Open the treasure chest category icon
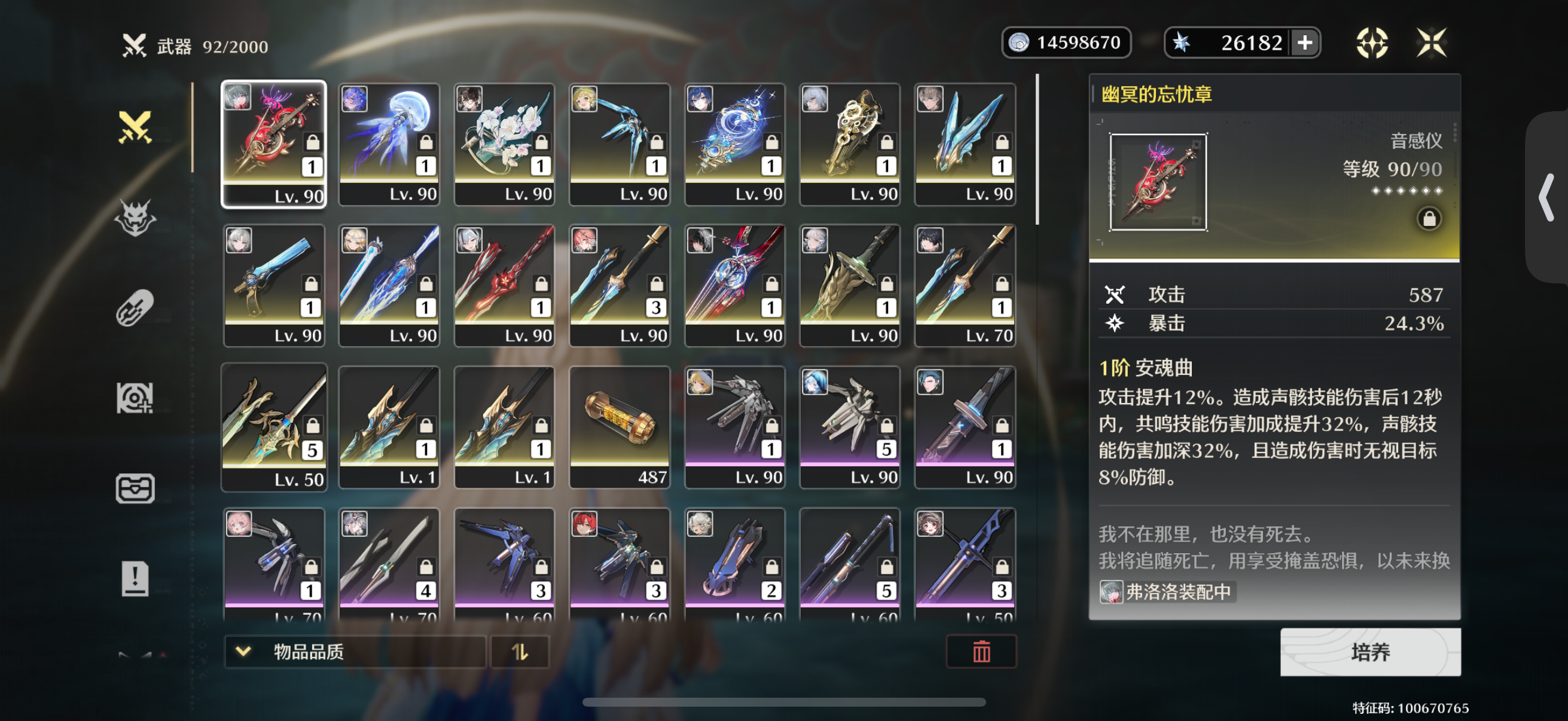The width and height of the screenshot is (1568, 721). [x=135, y=488]
